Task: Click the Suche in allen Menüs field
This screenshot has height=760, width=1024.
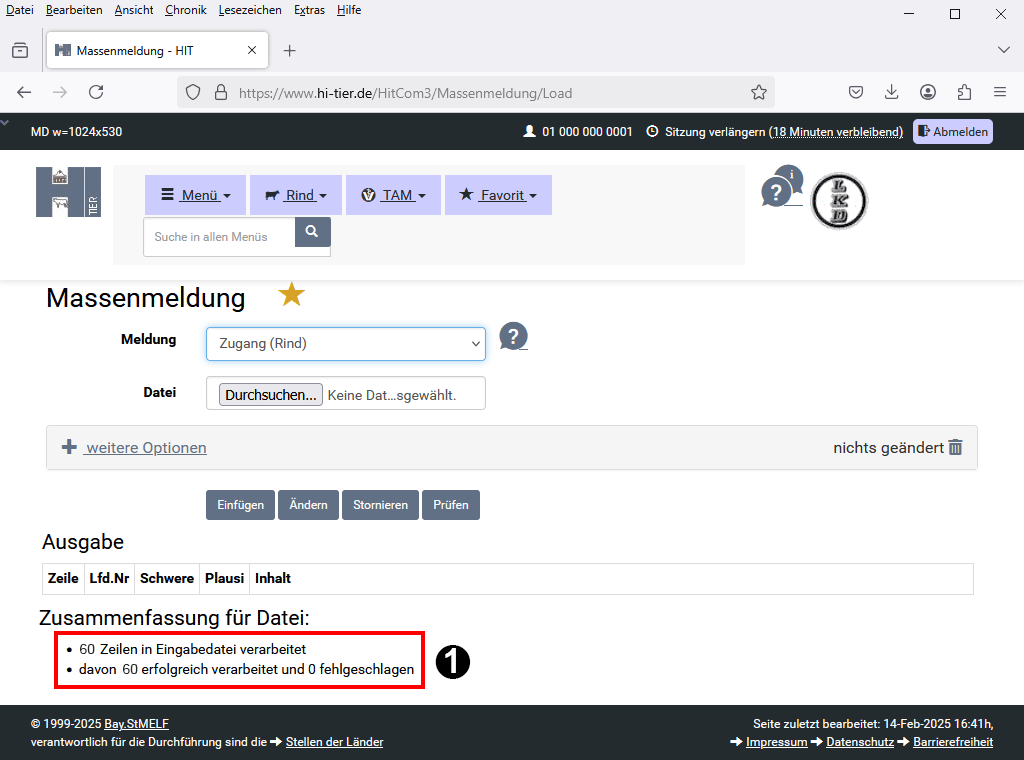Action: pyautogui.click(x=219, y=237)
